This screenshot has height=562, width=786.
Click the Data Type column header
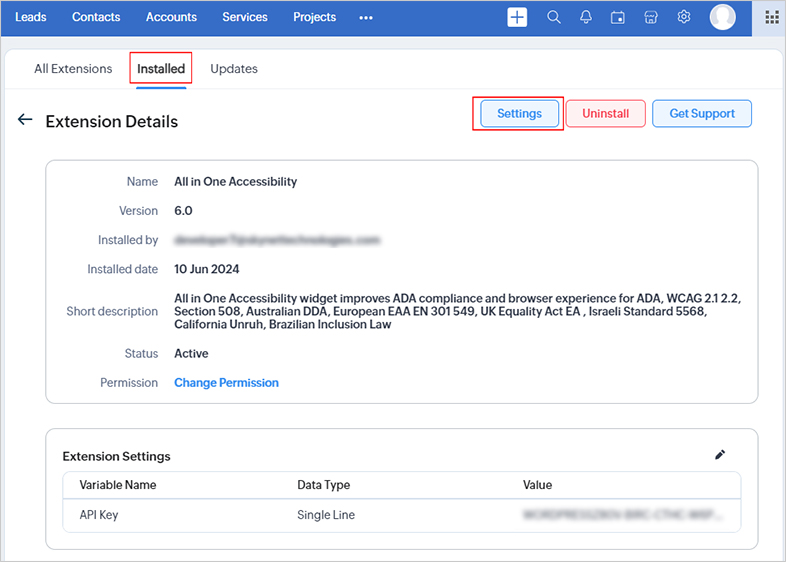323,485
